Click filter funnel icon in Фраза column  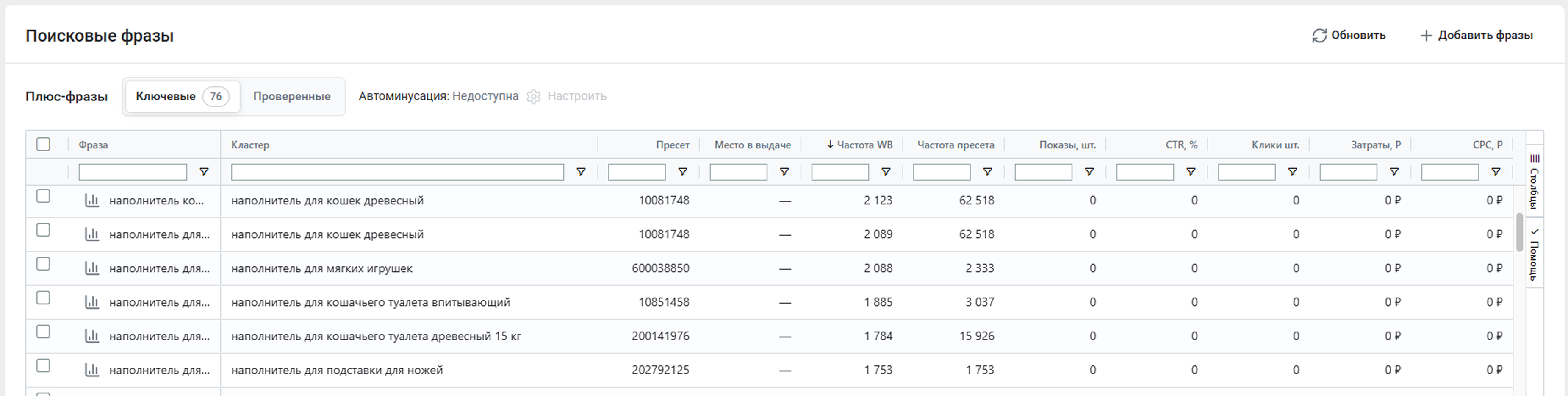pyautogui.click(x=205, y=173)
